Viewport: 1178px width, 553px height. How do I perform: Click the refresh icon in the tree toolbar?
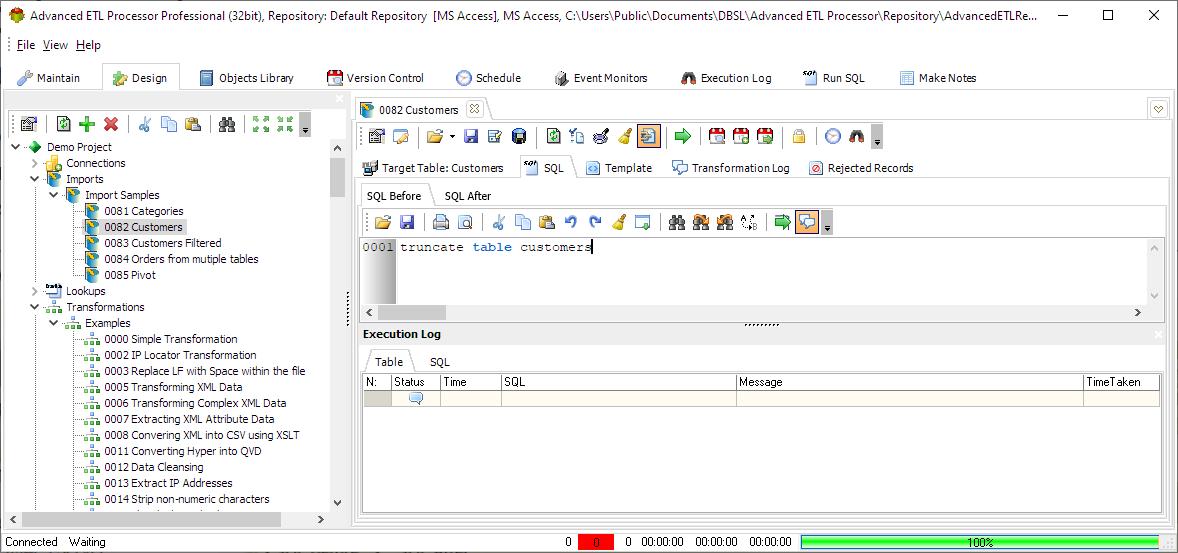(x=64, y=125)
